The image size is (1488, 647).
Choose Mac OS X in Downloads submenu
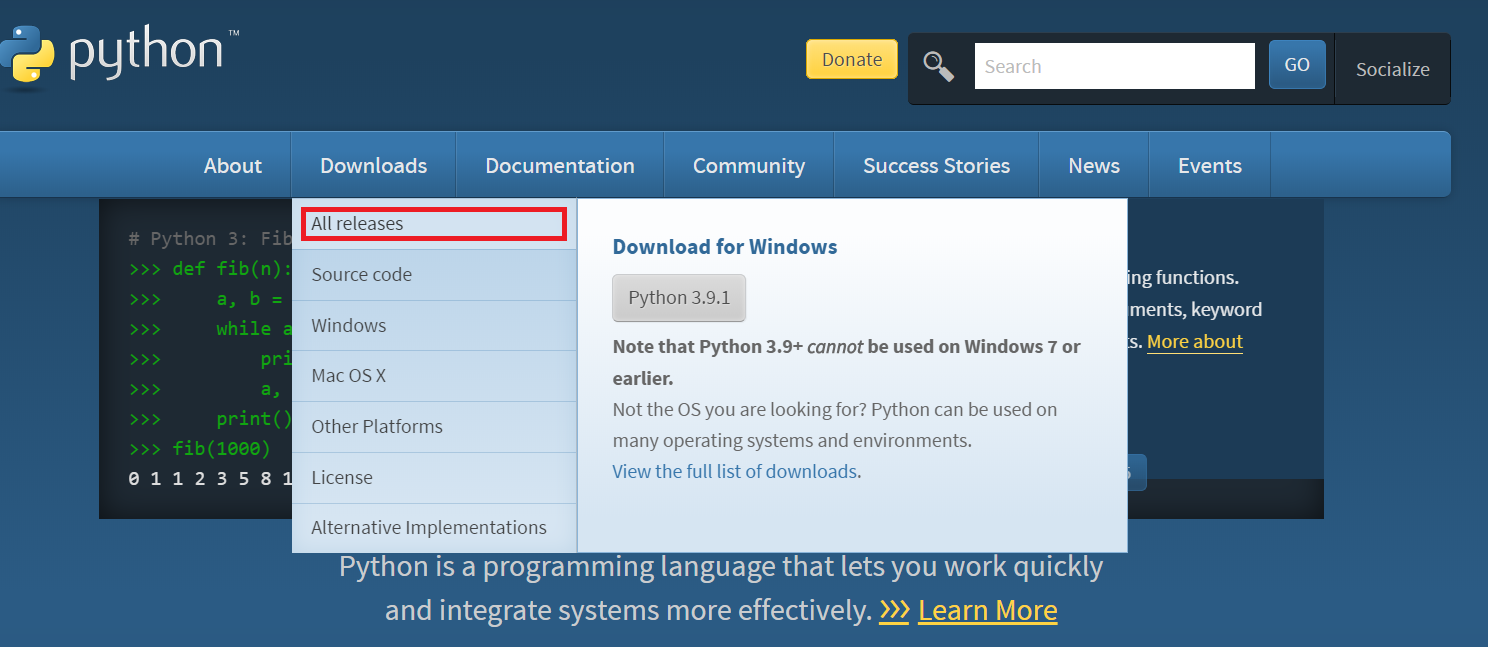coord(434,376)
